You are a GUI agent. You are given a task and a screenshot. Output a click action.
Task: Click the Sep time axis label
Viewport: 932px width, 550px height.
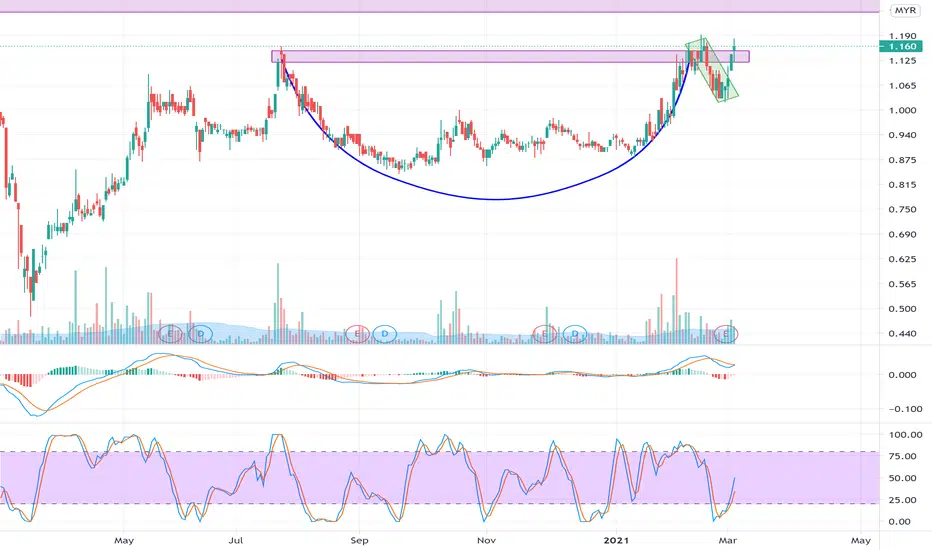click(359, 540)
